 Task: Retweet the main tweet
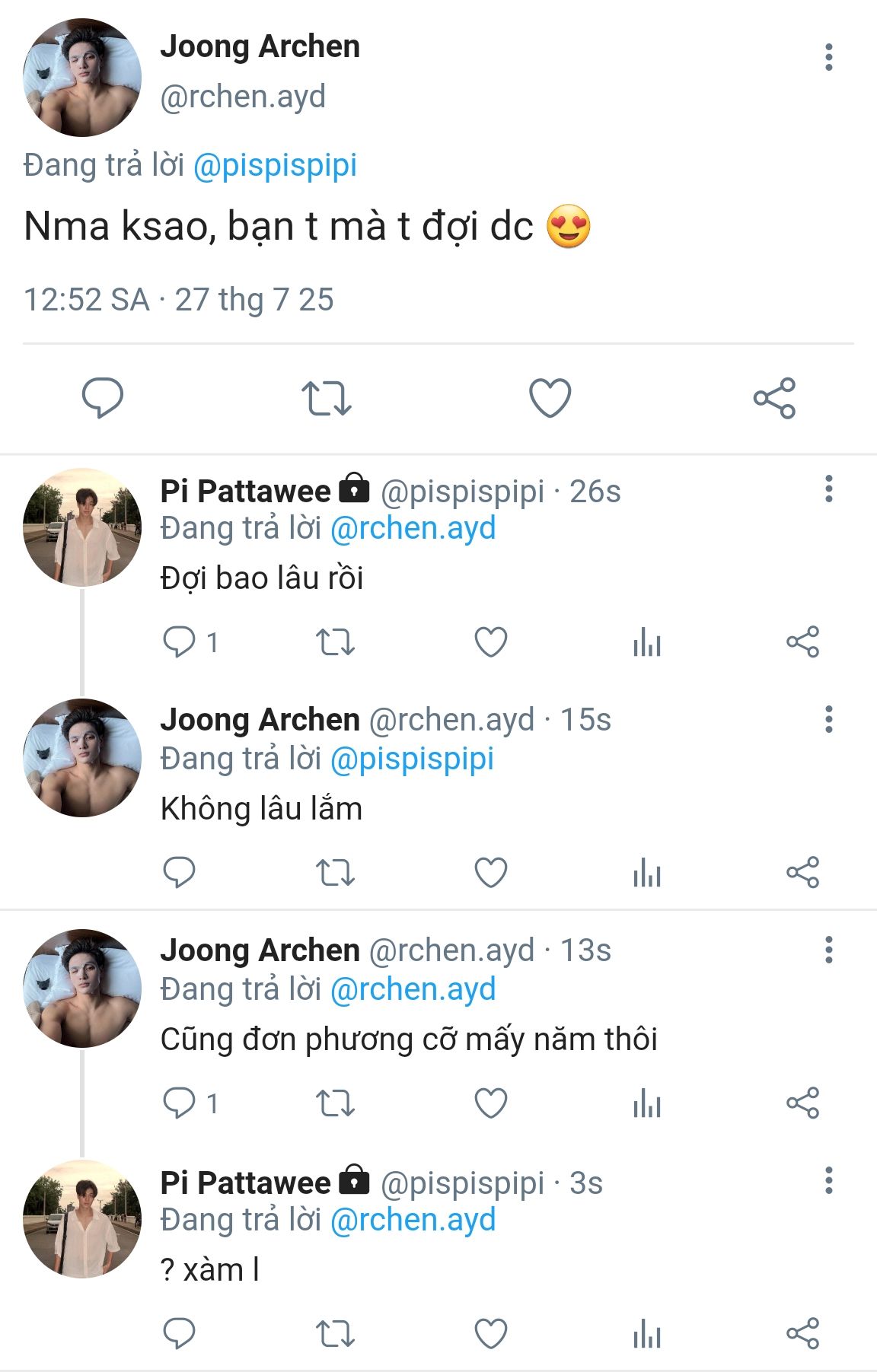[326, 397]
